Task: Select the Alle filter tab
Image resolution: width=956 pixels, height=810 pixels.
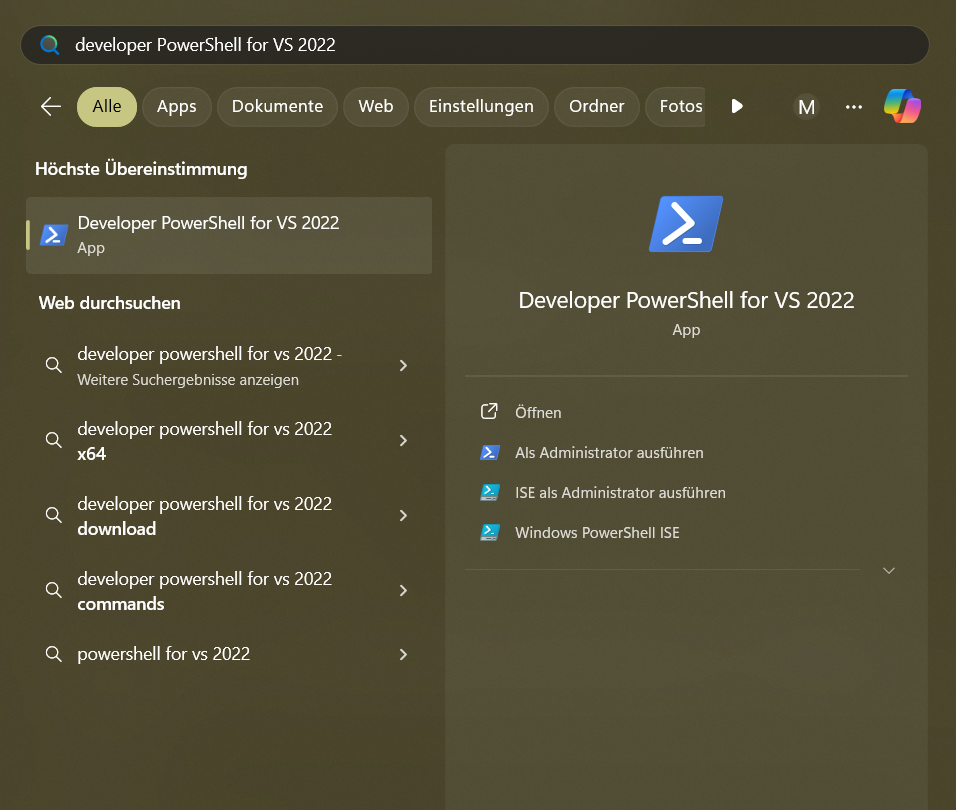Action: tap(107, 107)
